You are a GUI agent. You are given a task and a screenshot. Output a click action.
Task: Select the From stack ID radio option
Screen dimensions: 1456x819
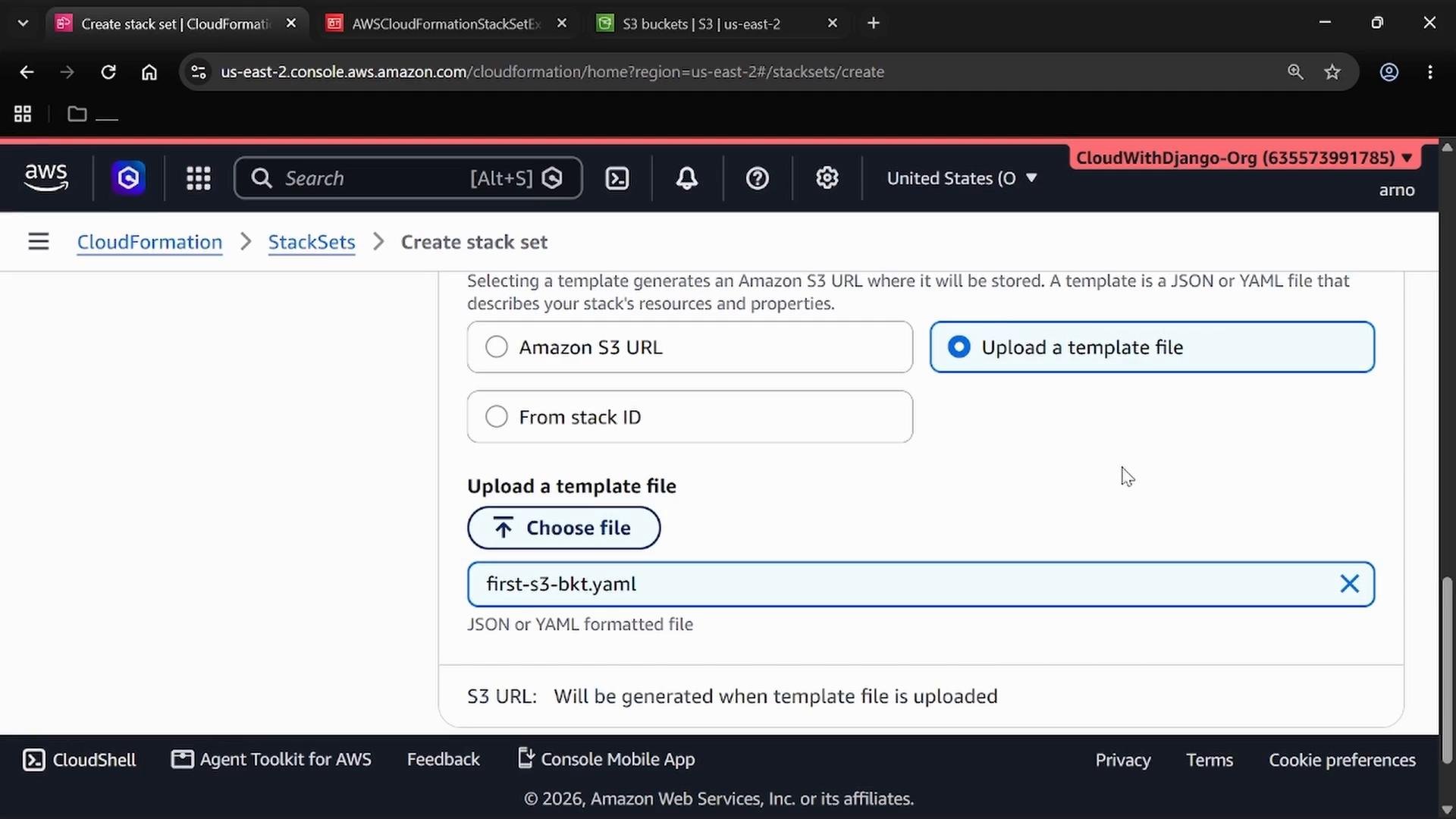689,417
